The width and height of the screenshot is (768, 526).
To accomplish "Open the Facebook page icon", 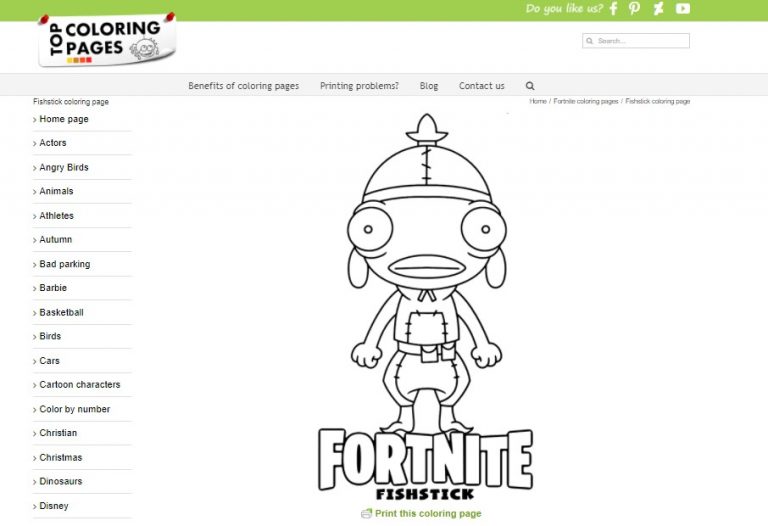I will pyautogui.click(x=613, y=8).
